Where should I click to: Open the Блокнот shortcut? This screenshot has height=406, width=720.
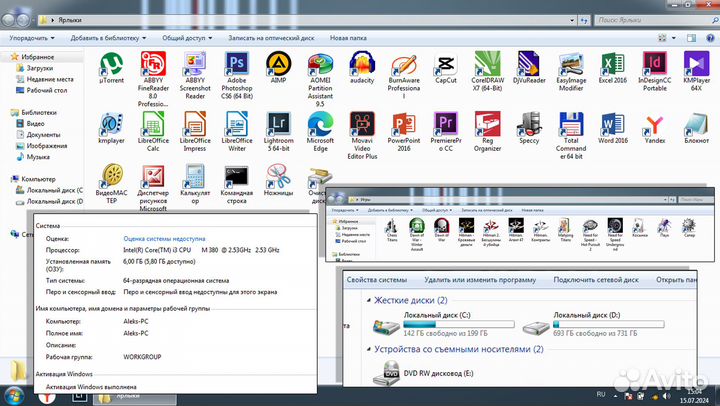click(x=696, y=128)
